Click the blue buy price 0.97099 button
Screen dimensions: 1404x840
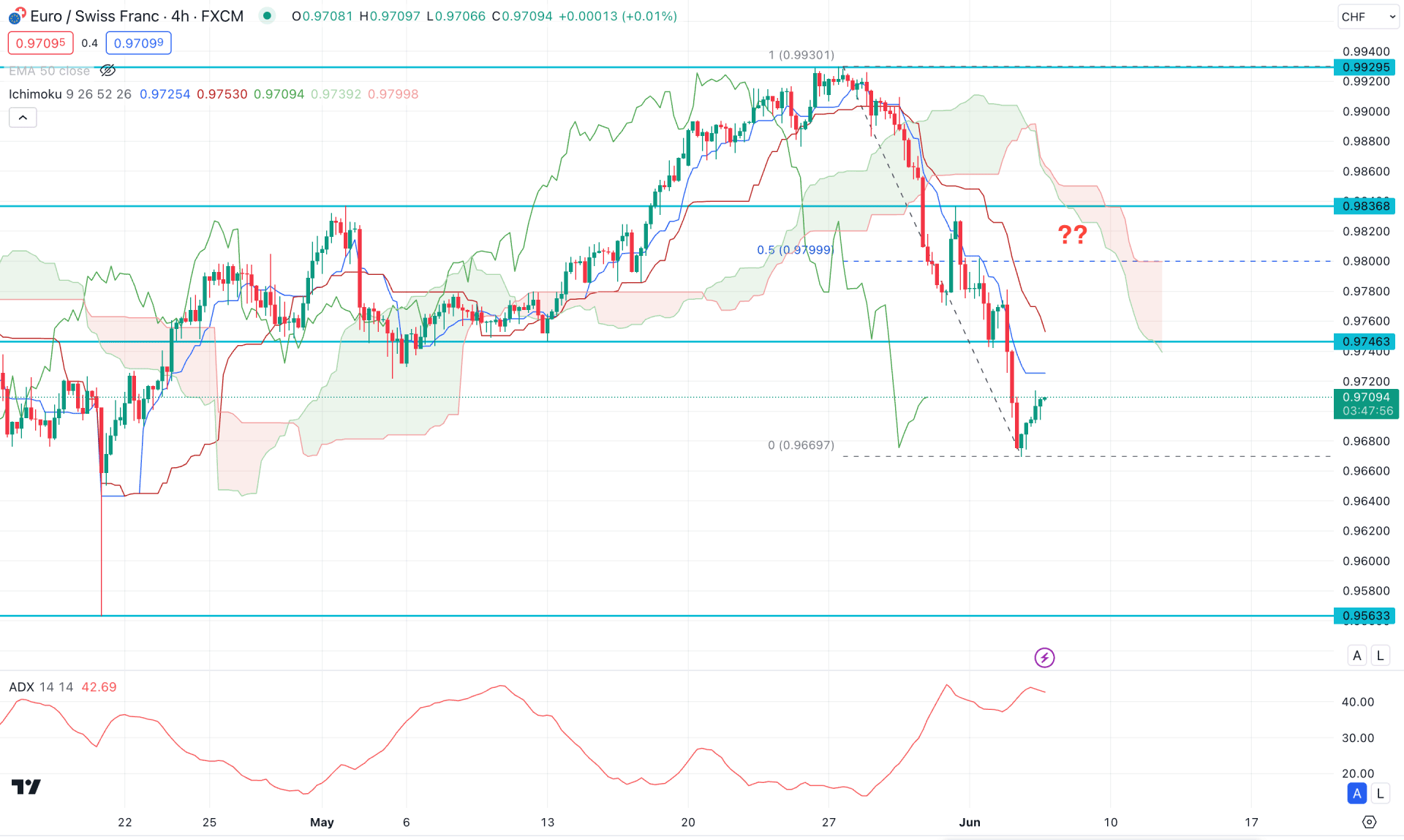(x=138, y=43)
